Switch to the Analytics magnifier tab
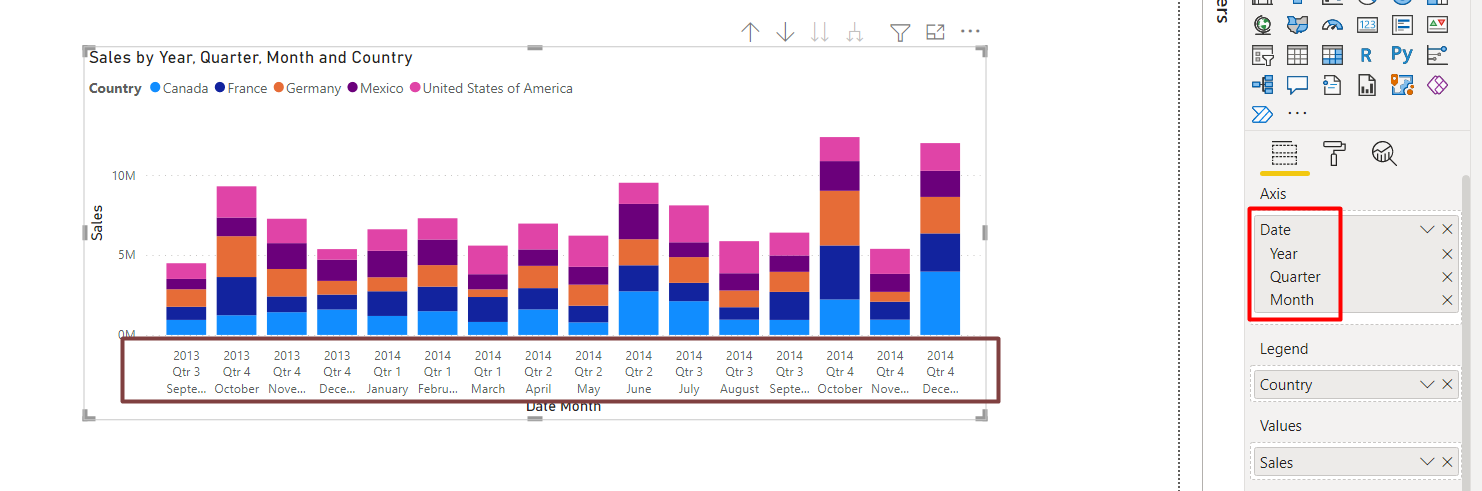Image resolution: width=1482 pixels, height=491 pixels. (1384, 153)
